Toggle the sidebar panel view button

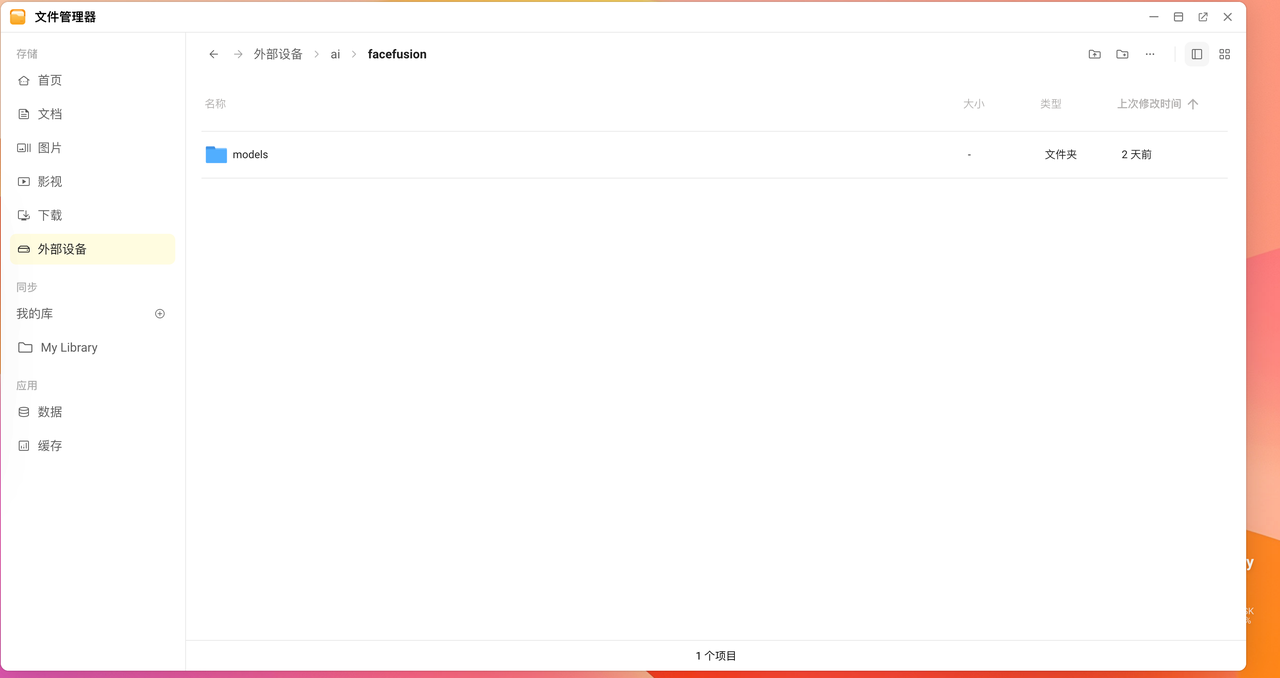pos(1196,54)
